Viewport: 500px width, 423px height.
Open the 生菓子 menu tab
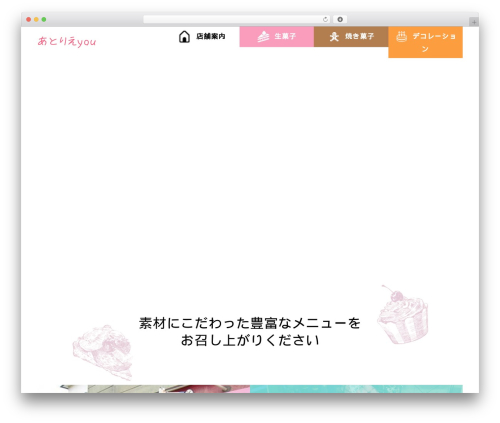click(x=277, y=37)
